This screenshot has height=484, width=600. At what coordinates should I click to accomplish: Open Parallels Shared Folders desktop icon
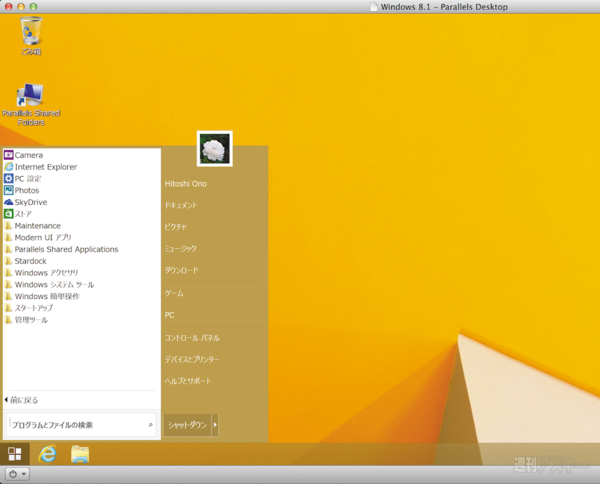(x=31, y=104)
